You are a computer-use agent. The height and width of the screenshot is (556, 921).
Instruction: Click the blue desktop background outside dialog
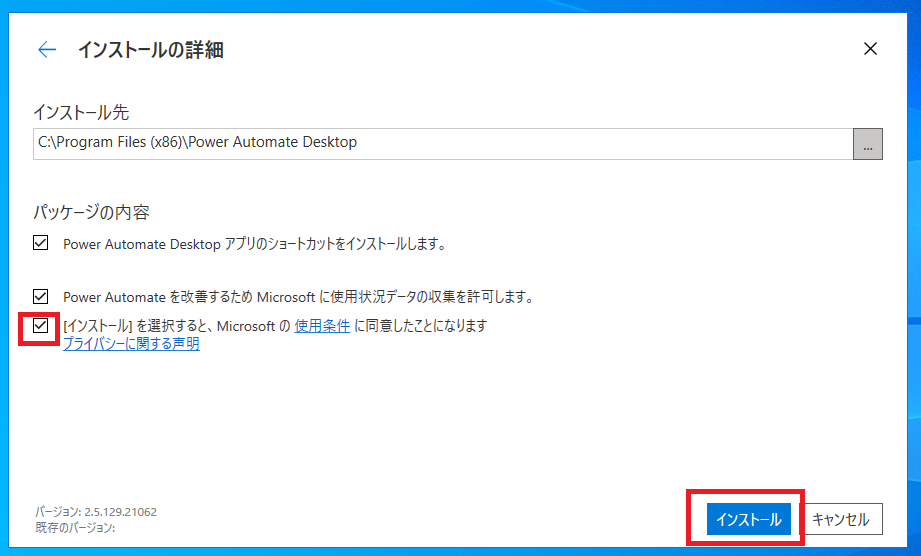point(913,300)
